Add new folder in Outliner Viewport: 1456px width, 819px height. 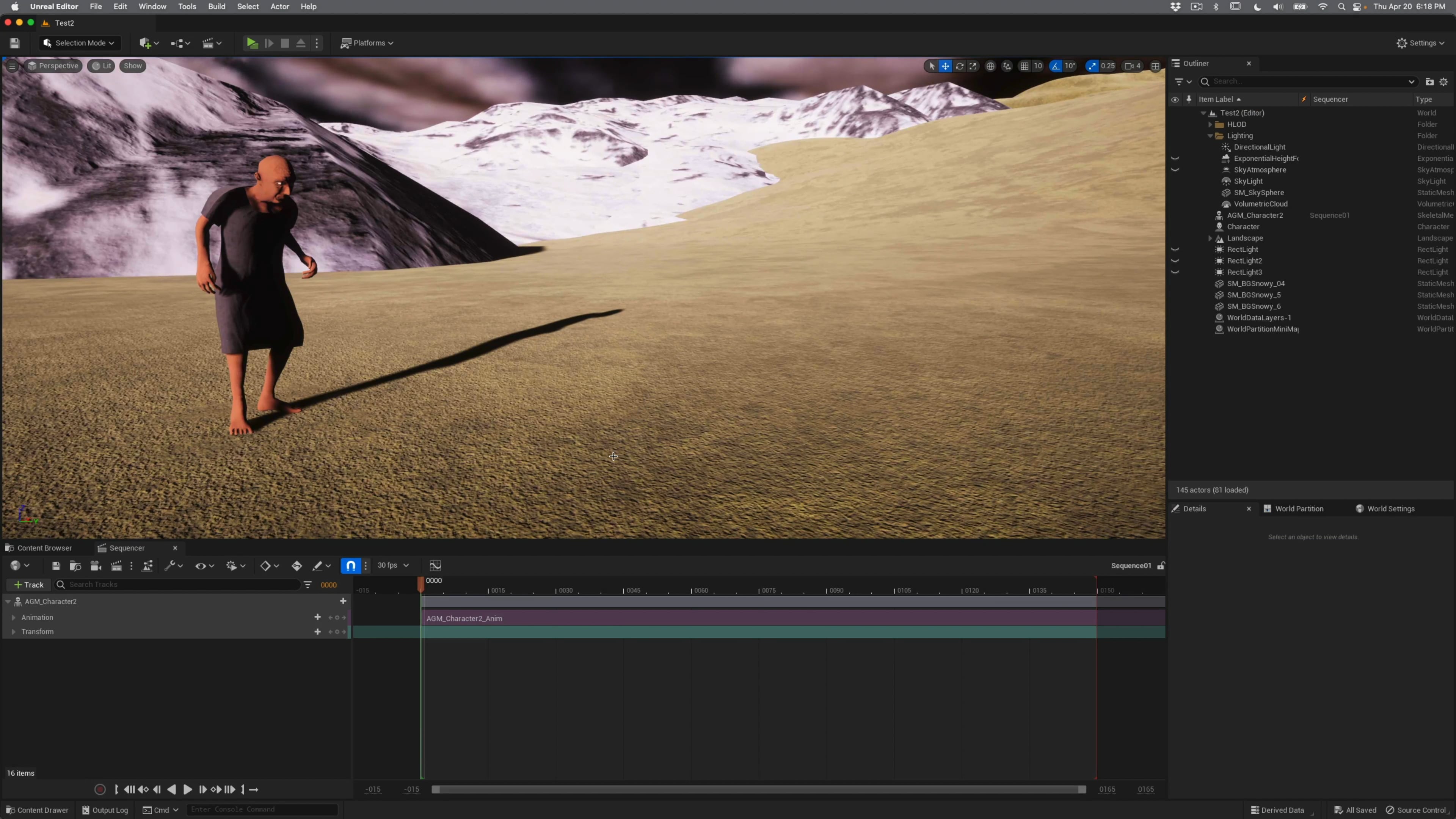1429,82
